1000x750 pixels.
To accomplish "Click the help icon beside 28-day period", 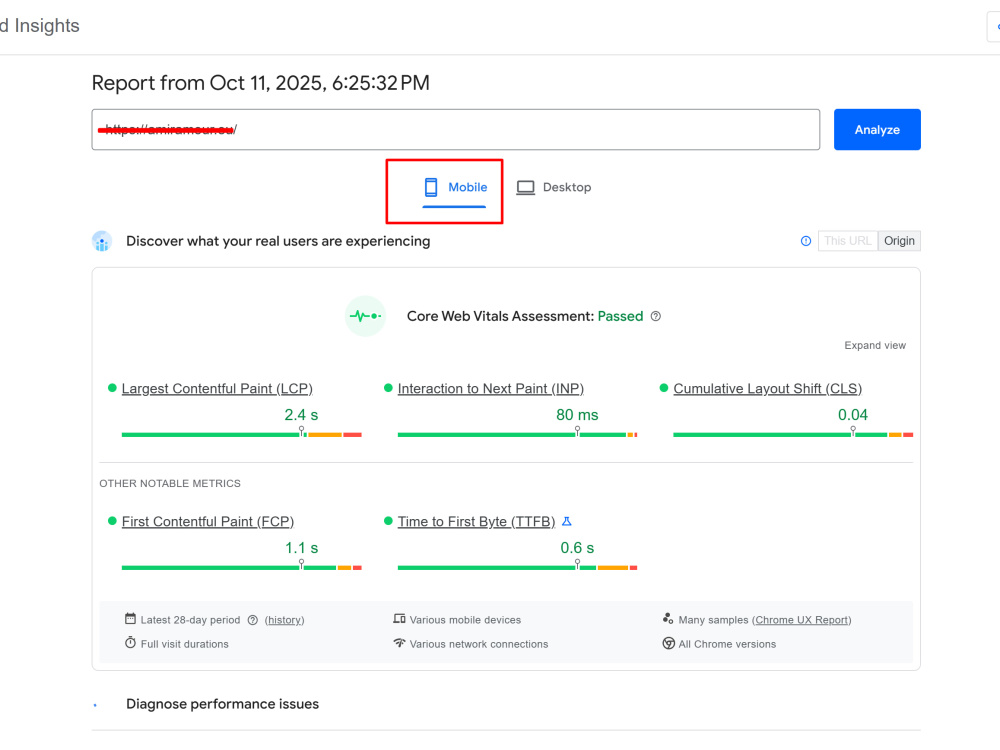I will [253, 620].
